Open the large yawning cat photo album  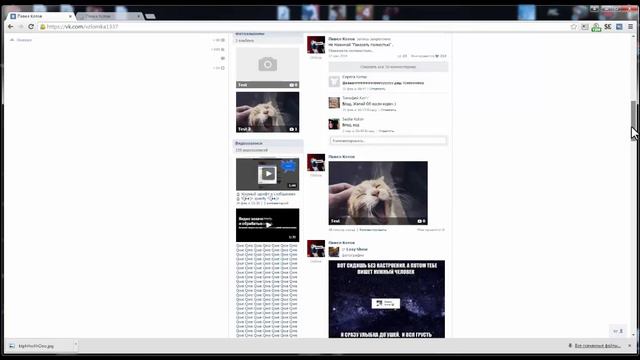(x=378, y=193)
